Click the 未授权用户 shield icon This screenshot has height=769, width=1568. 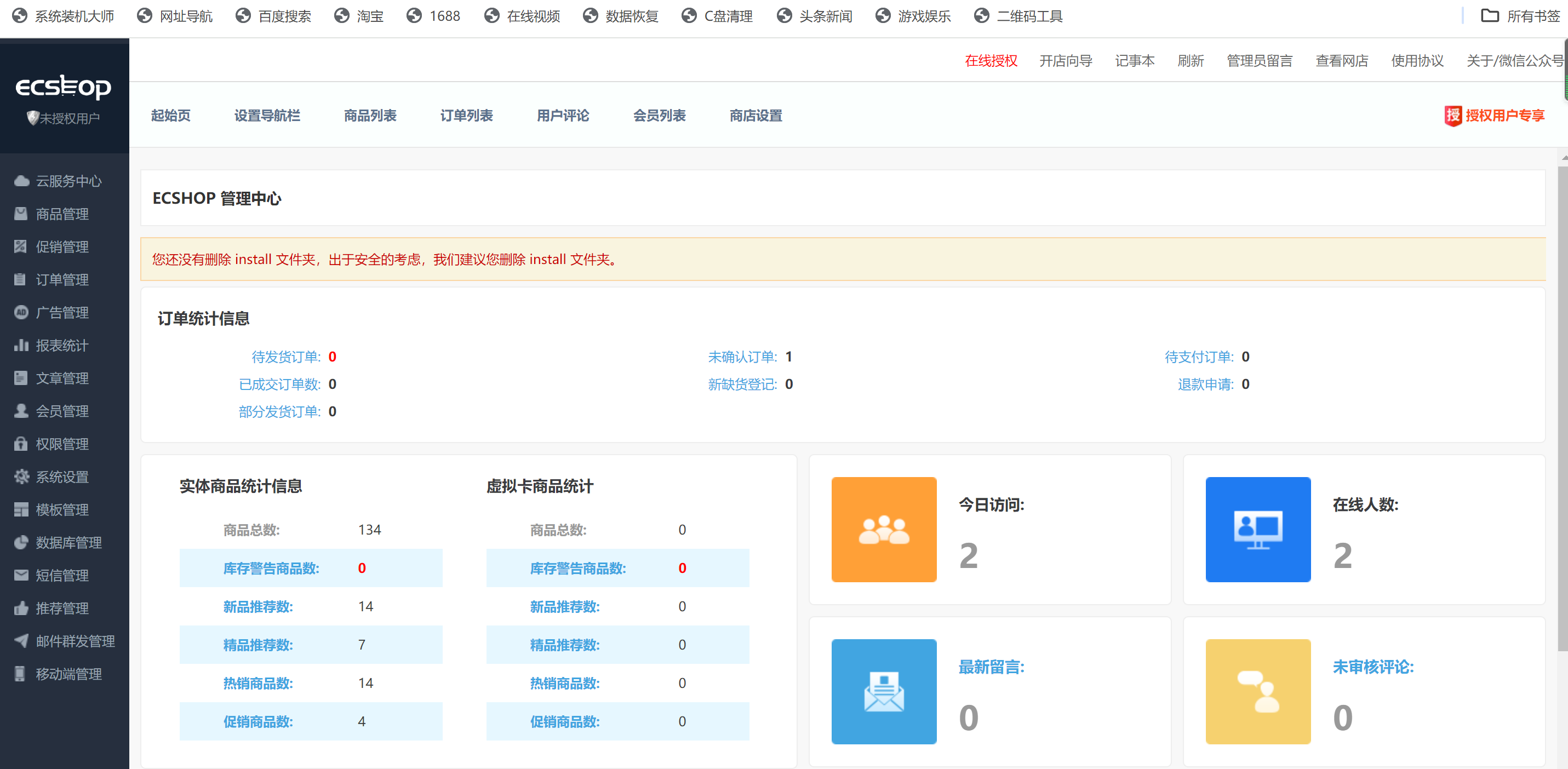pyautogui.click(x=33, y=118)
